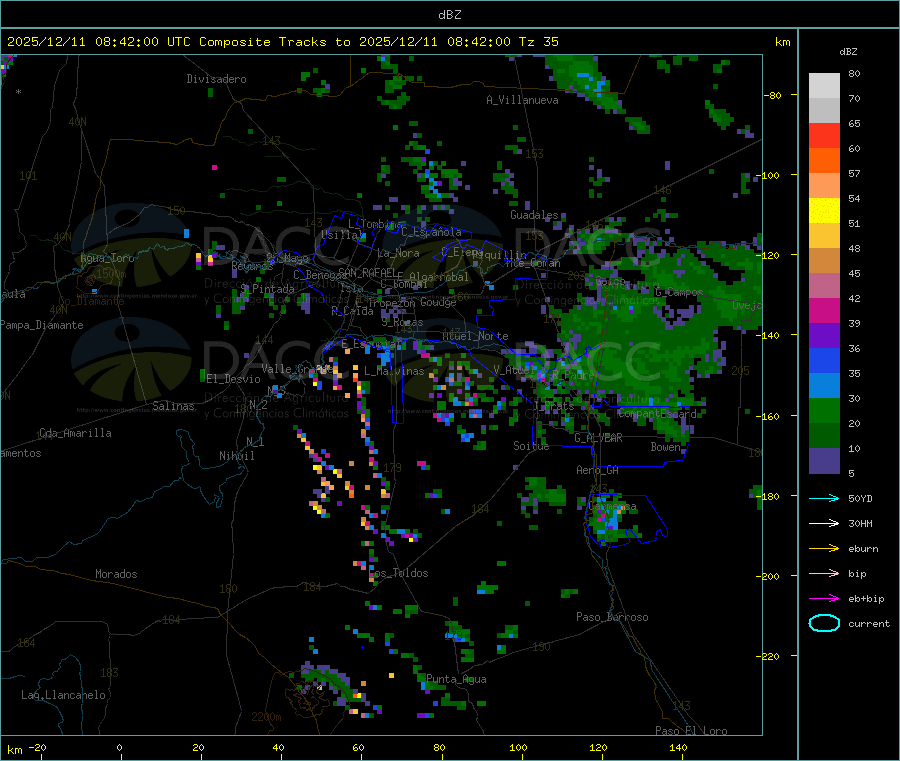Click the 'Paso_Barroso' map label

[x=612, y=617]
